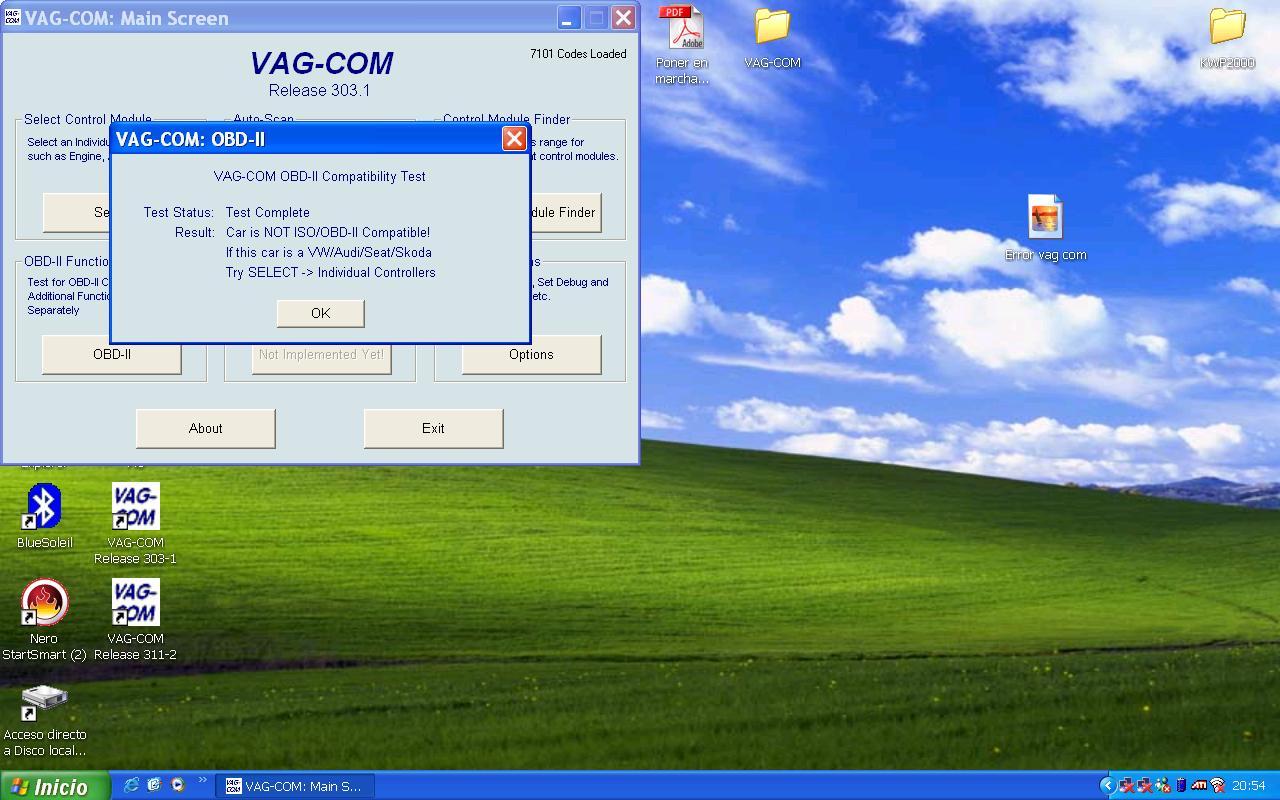
Task: Click the battery tray icon
Action: [1181, 785]
